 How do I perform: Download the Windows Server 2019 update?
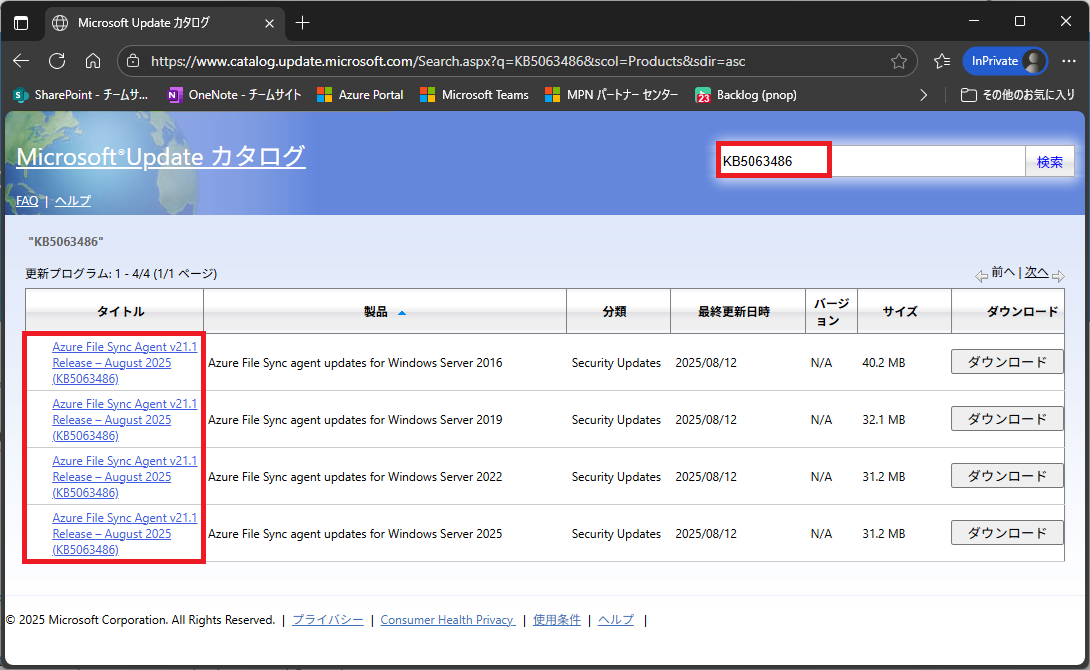coord(1007,418)
